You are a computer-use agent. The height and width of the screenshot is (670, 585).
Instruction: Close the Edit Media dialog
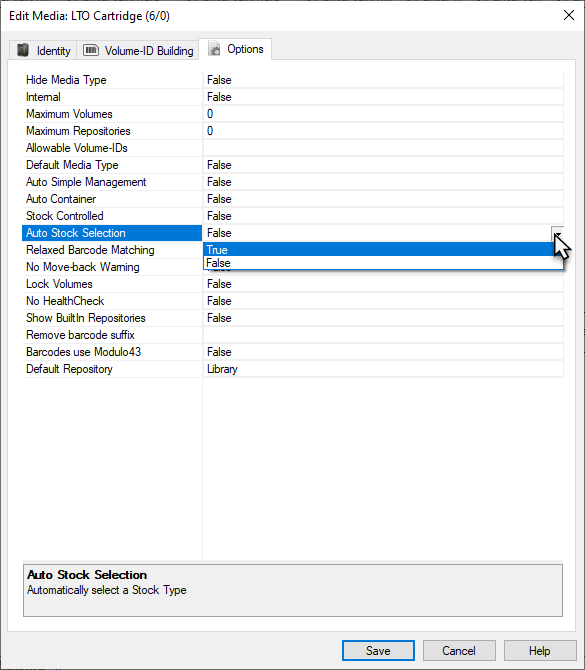pyautogui.click(x=569, y=15)
